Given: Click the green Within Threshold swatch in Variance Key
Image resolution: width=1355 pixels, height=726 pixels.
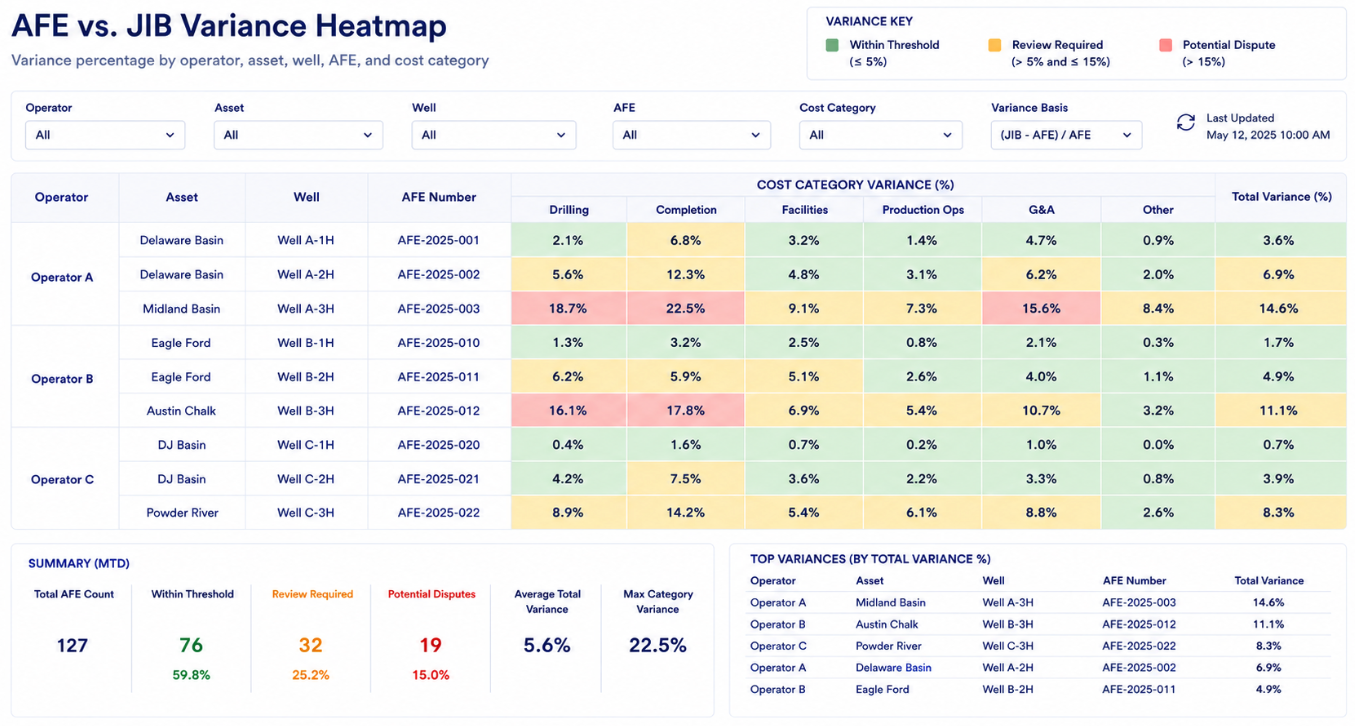Looking at the screenshot, I should (832, 45).
